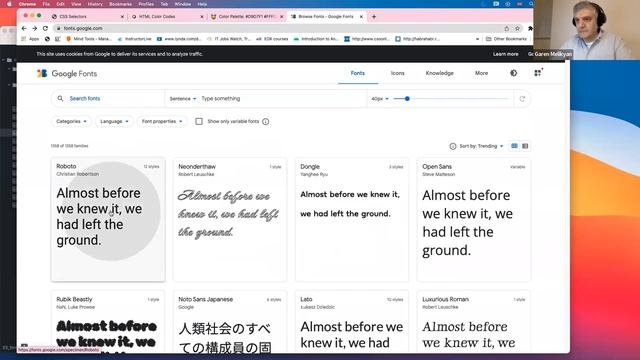Switch to list view layout icon

[x=525, y=146]
